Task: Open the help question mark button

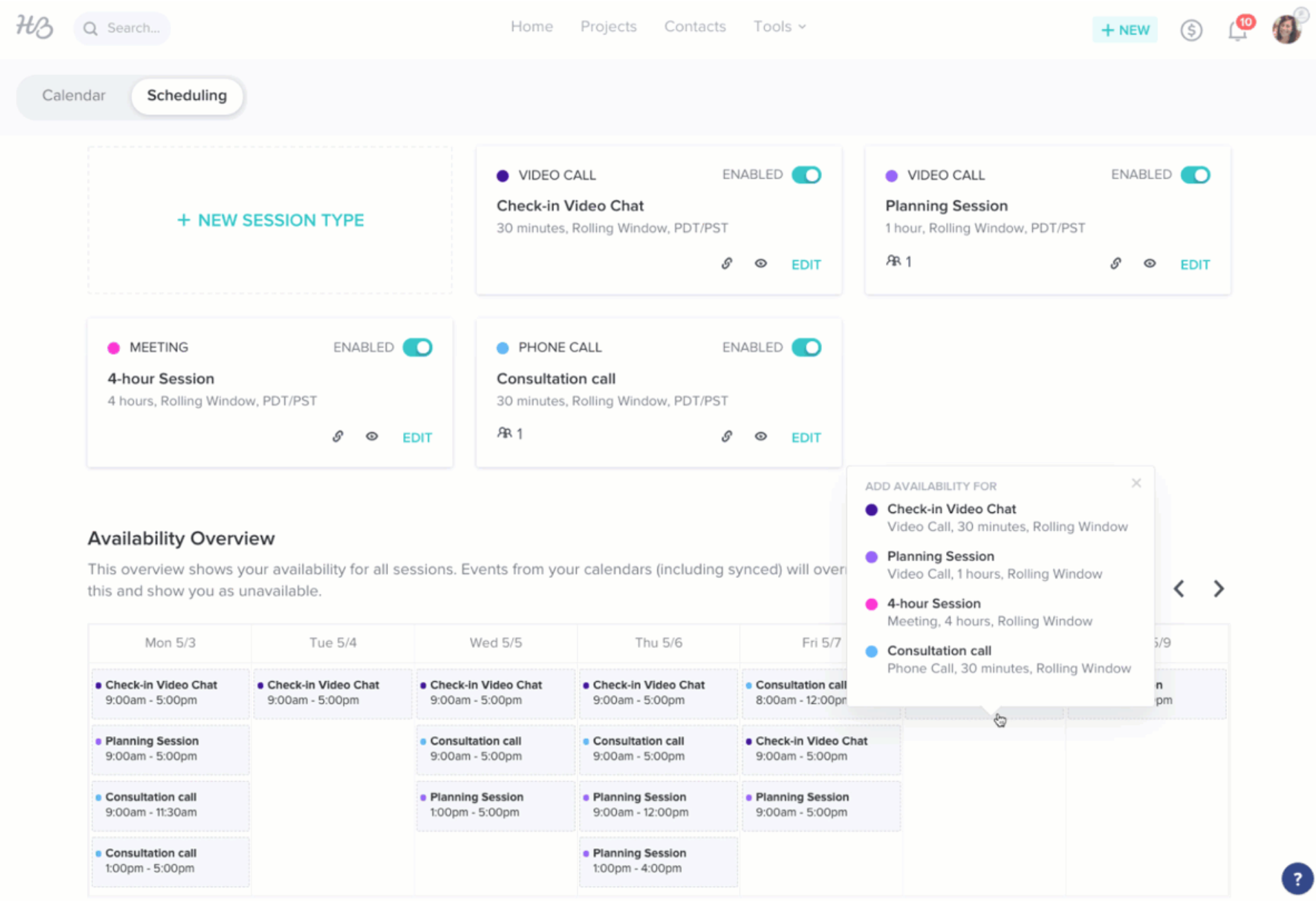Action: [1297, 879]
